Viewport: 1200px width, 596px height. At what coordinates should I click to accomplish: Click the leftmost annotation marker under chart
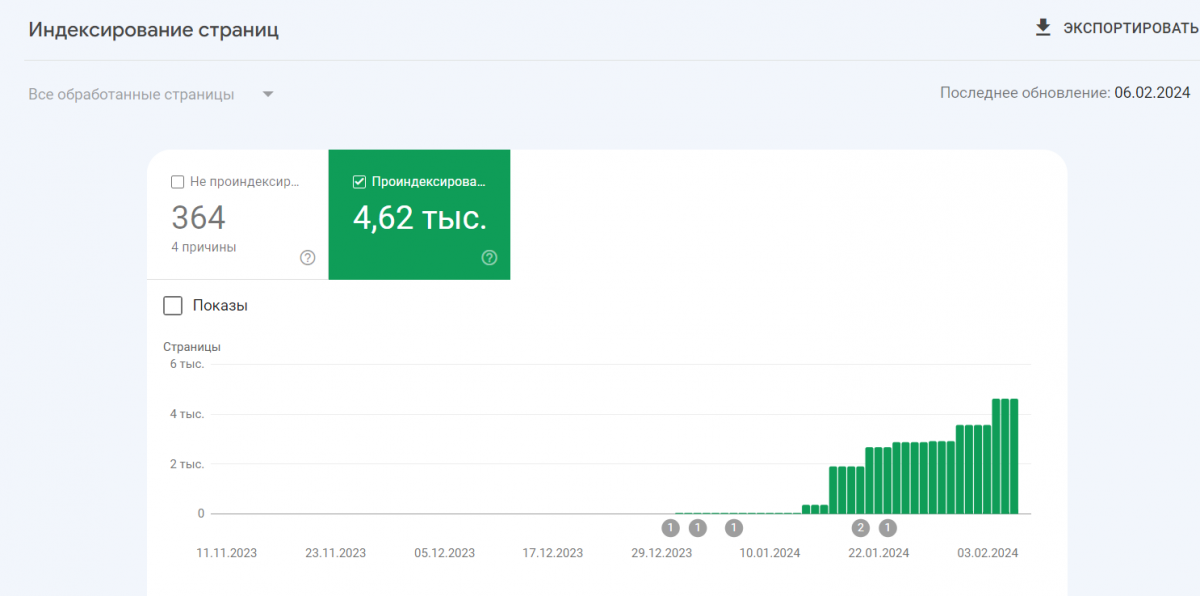(x=670, y=528)
